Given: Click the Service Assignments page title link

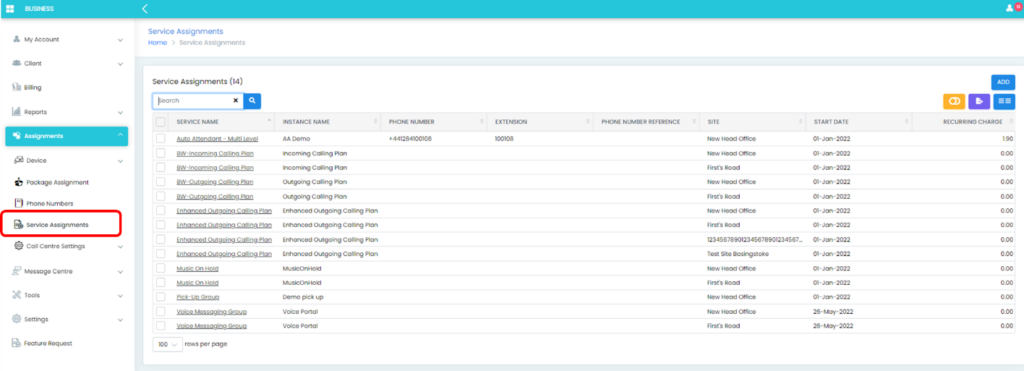Looking at the screenshot, I should (185, 31).
